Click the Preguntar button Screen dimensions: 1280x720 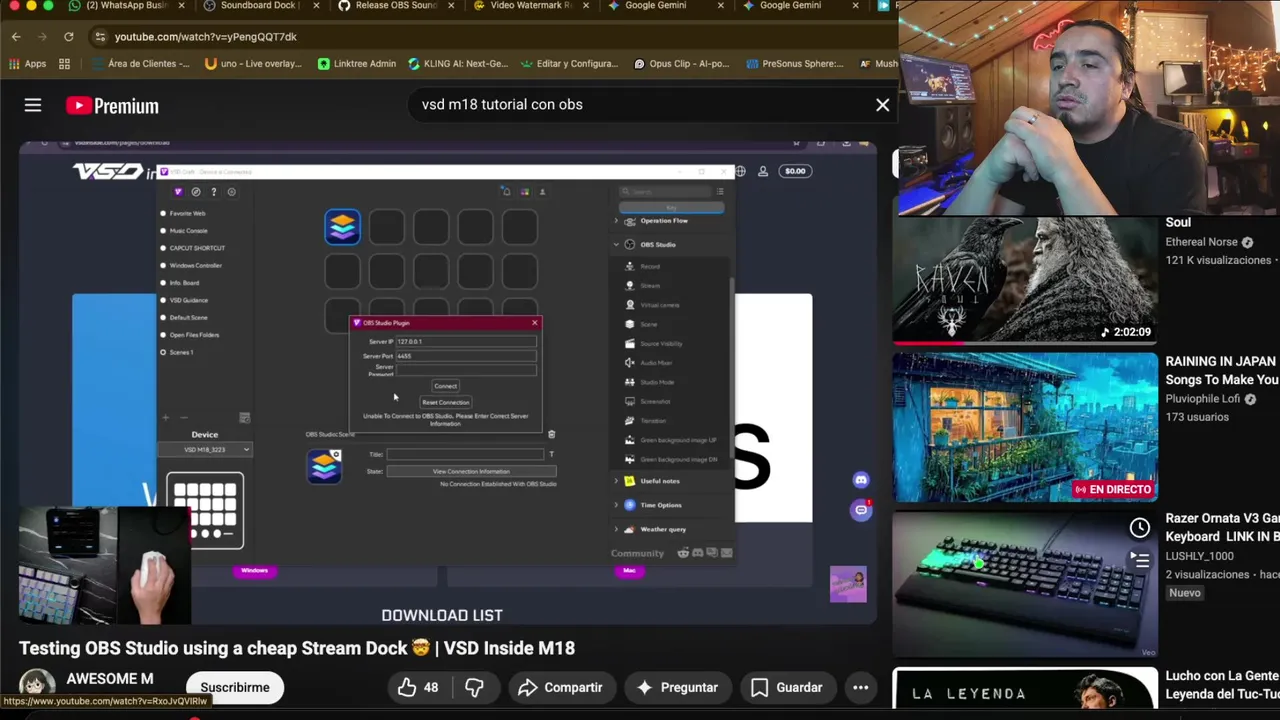677,687
